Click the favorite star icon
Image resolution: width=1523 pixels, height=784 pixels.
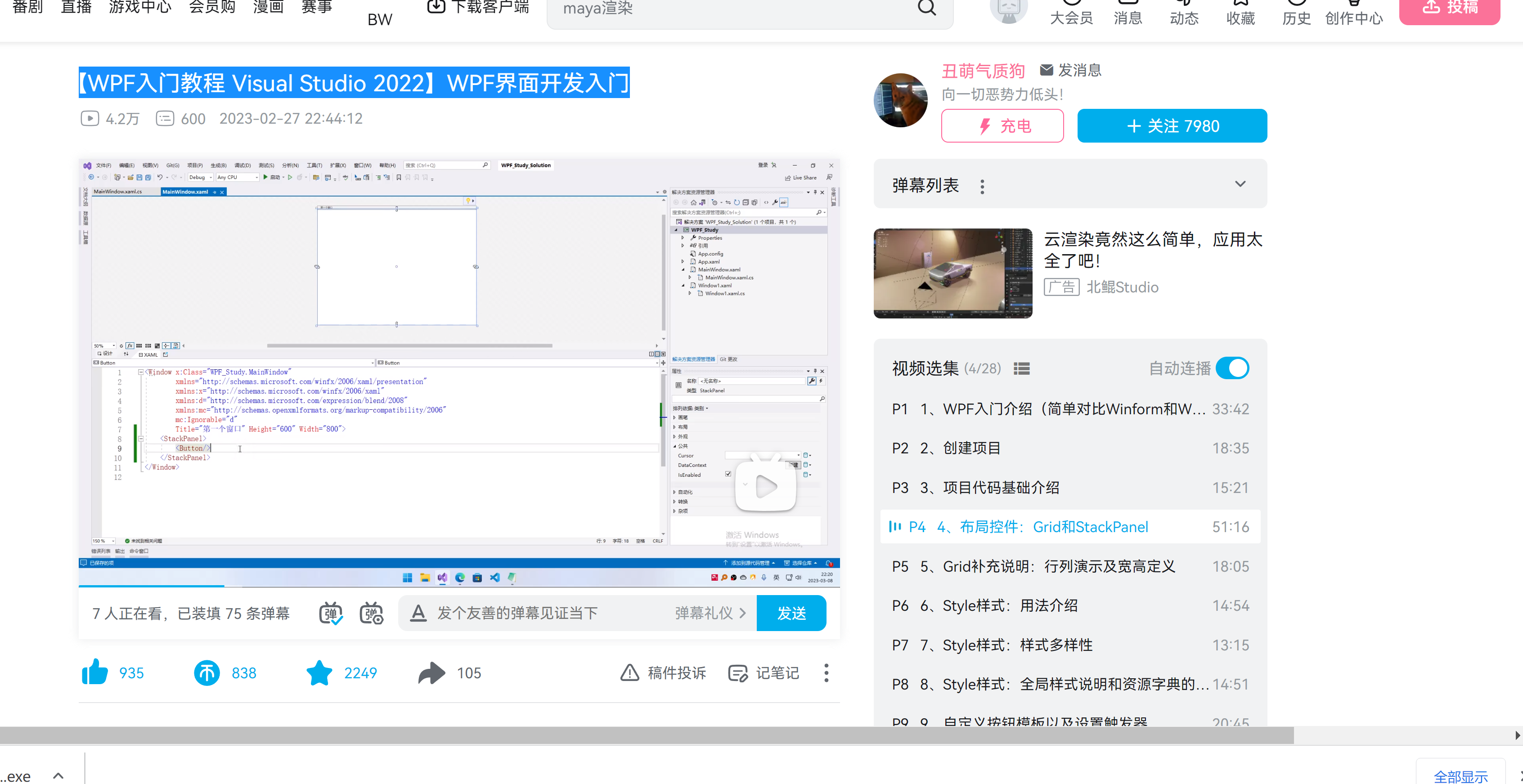(319, 673)
